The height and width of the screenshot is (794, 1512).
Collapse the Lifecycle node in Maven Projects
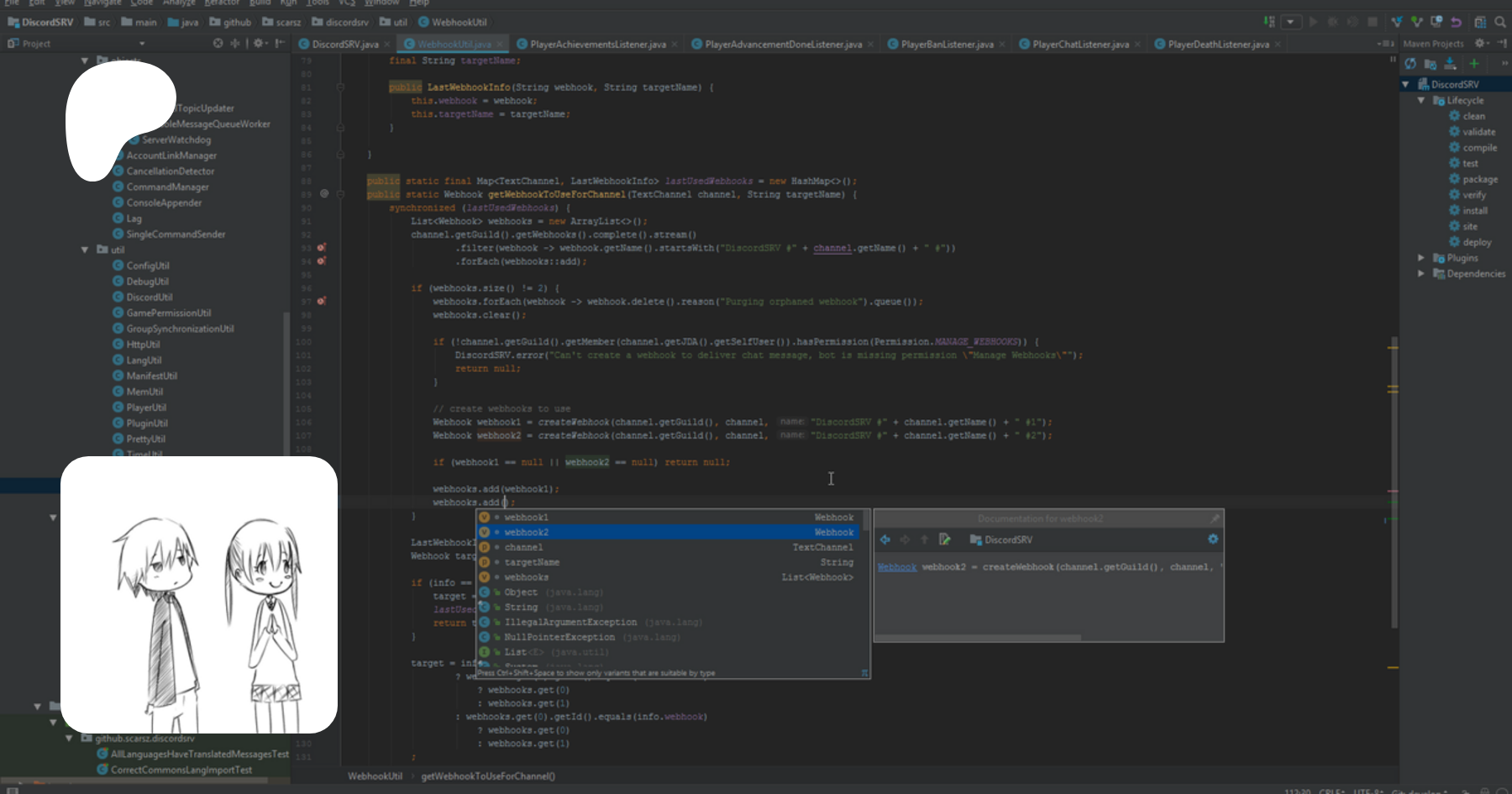point(1421,100)
